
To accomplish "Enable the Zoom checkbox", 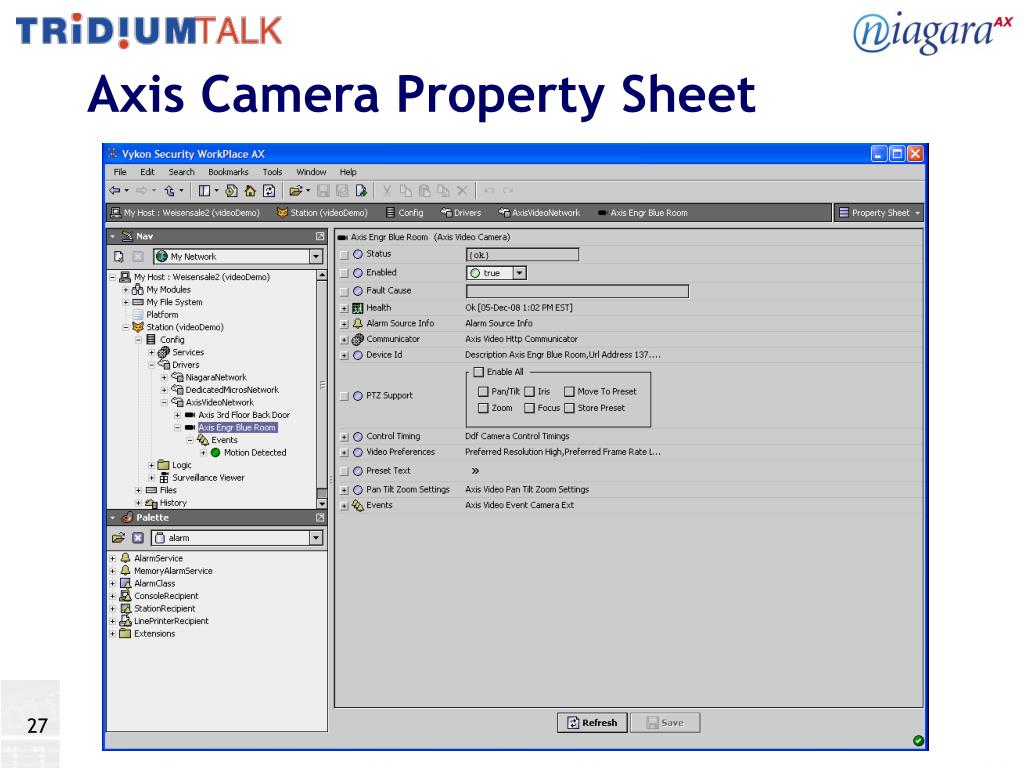I will [483, 408].
